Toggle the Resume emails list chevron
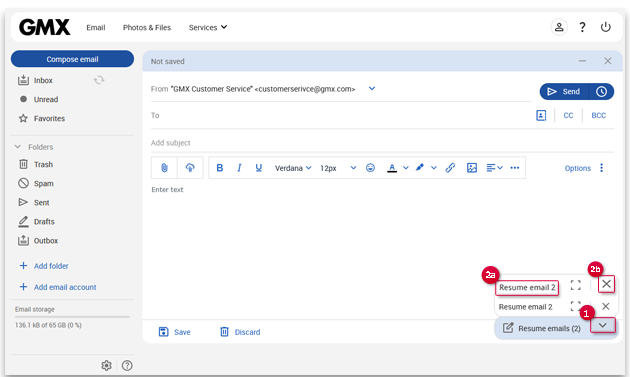Screen dimensions: 630x377 603,325
